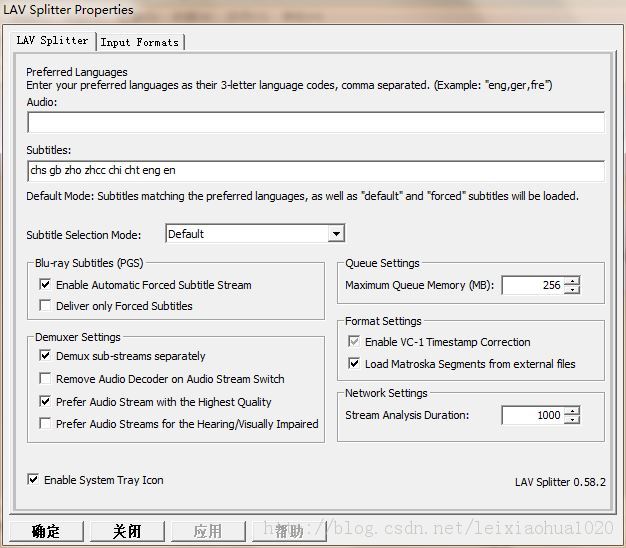The image size is (626, 548).
Task: Increase Stream Analysis Duration with up arrow
Action: [573, 411]
